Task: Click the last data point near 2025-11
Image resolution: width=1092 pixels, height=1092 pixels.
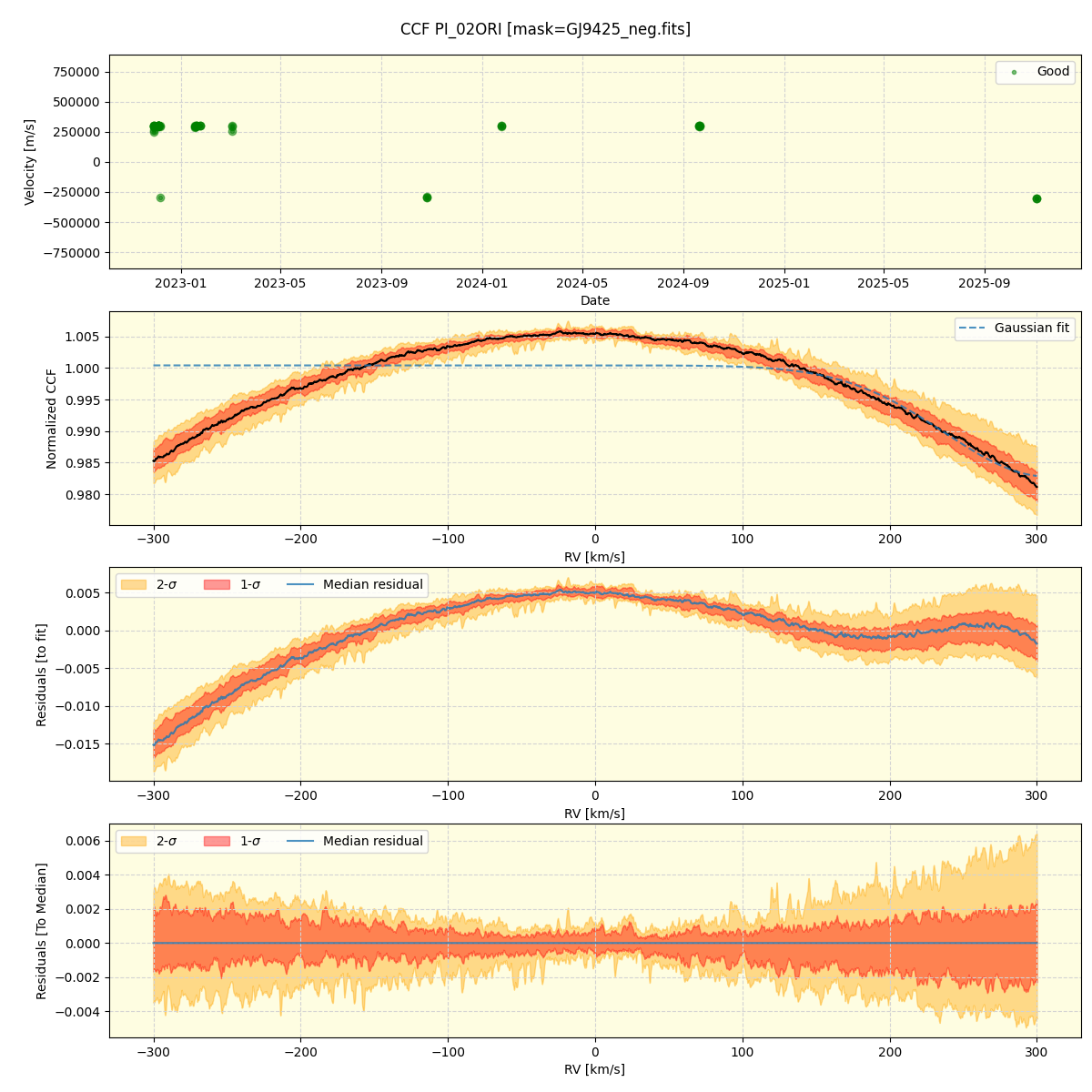Action: coord(1036,198)
